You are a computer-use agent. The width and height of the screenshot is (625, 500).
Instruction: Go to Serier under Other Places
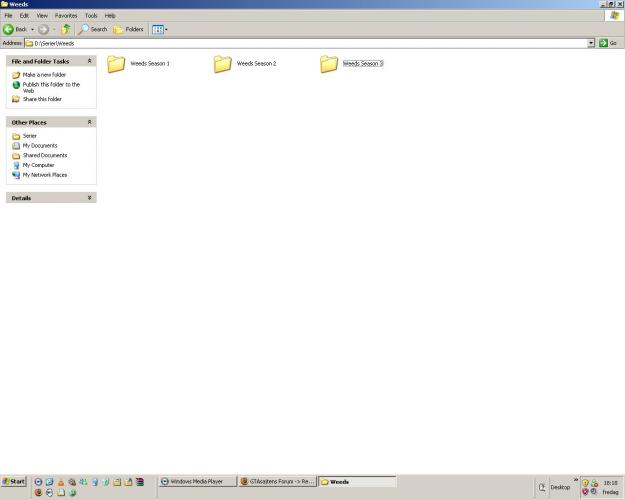coord(29,136)
